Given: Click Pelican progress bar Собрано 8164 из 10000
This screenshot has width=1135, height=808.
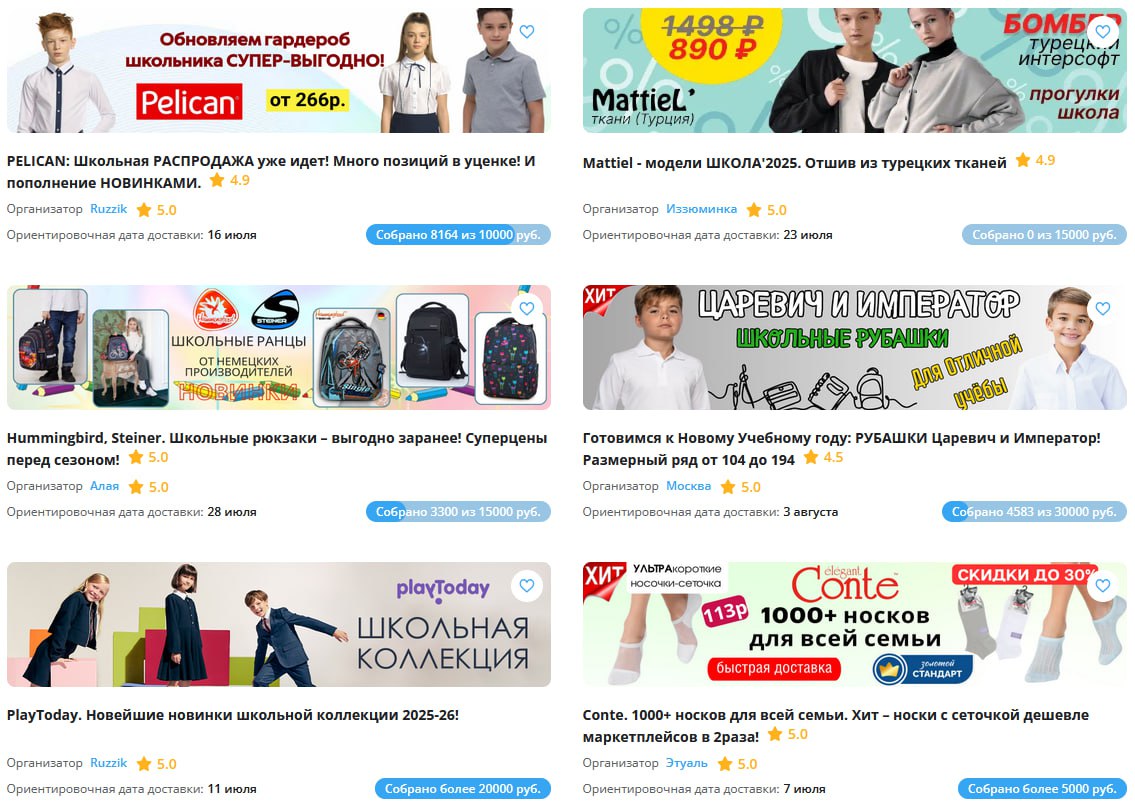Looking at the screenshot, I should click(458, 235).
